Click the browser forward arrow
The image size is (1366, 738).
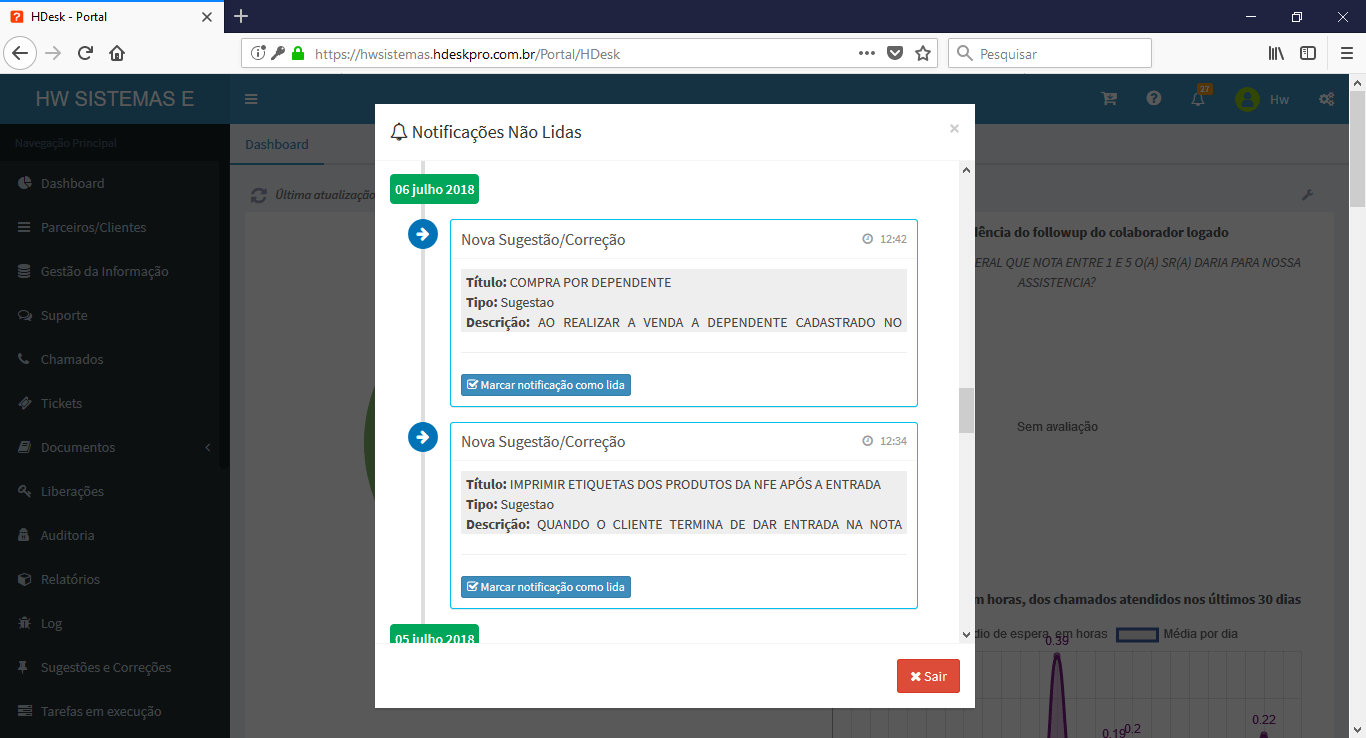coord(53,53)
